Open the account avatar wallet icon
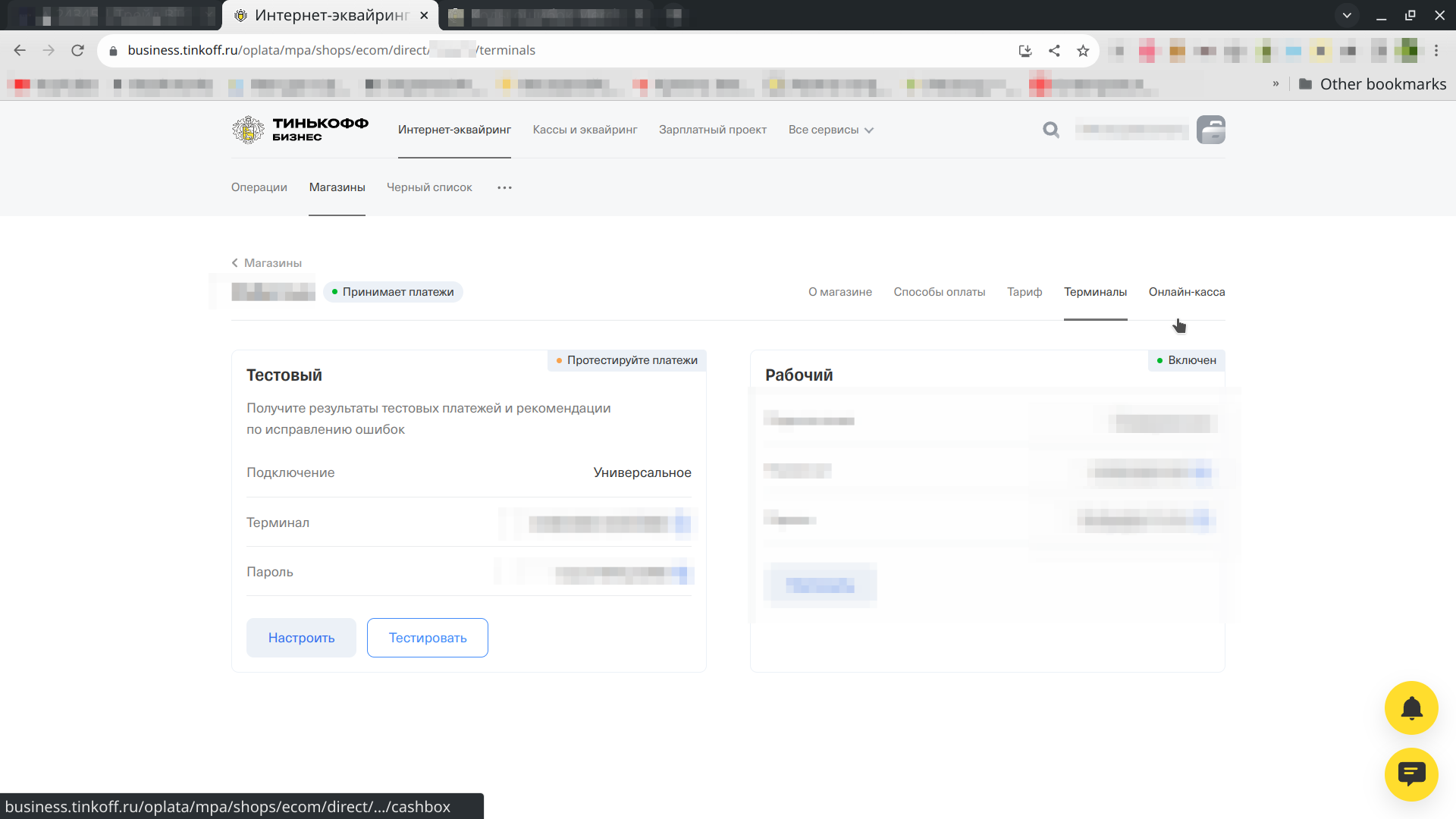 click(x=1211, y=130)
